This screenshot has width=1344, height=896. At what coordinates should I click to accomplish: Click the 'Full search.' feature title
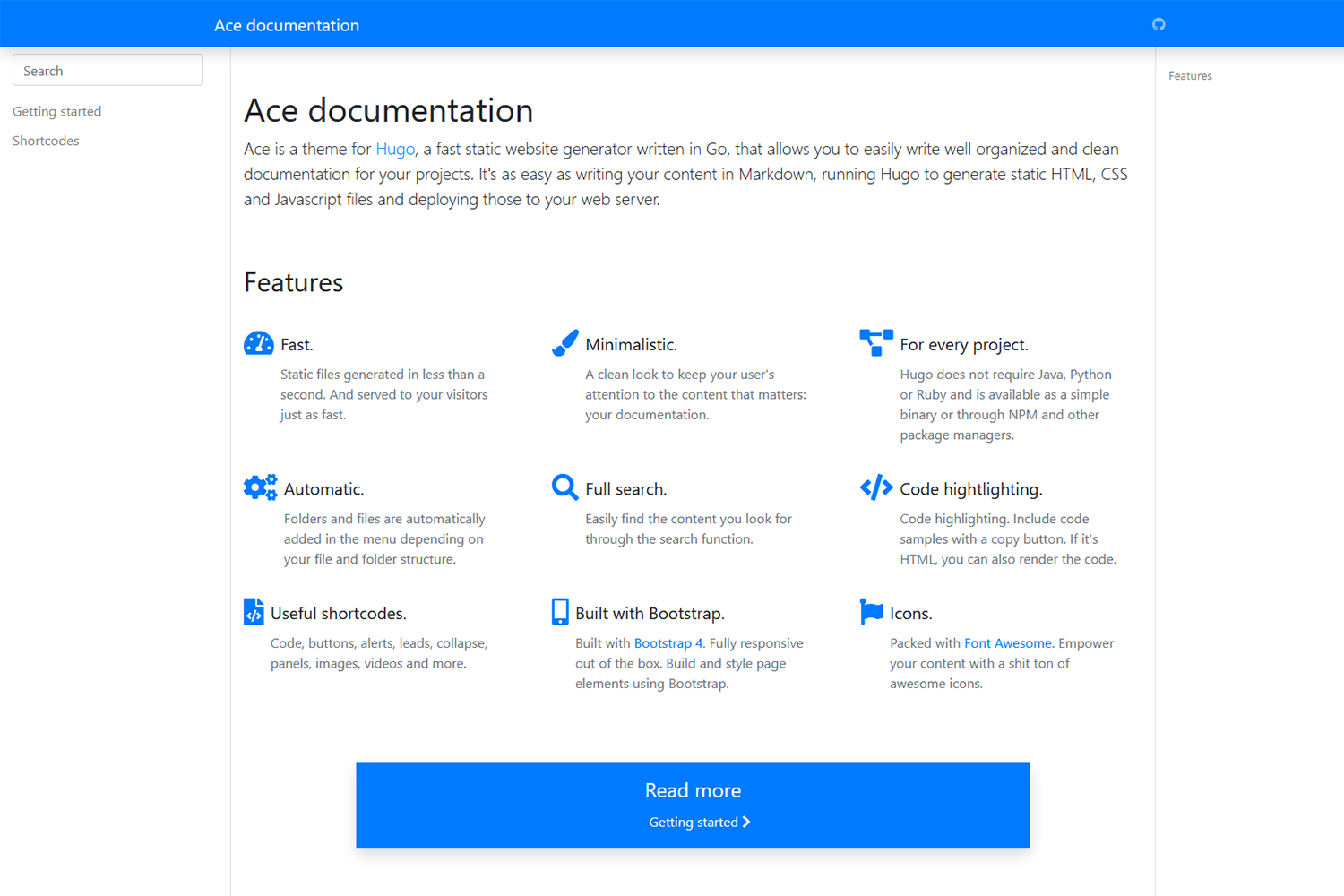tap(625, 489)
